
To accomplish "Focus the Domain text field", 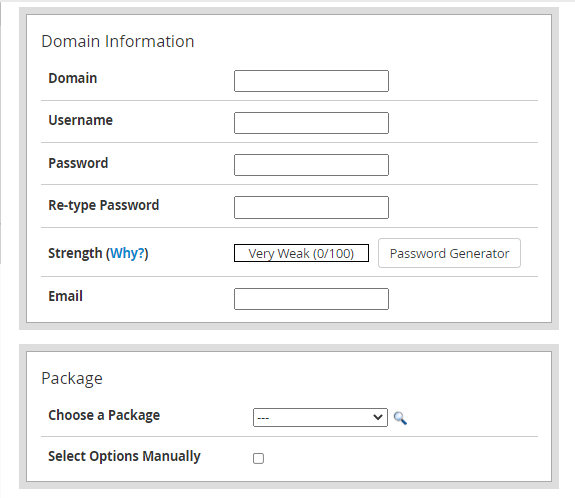I will pyautogui.click(x=311, y=81).
